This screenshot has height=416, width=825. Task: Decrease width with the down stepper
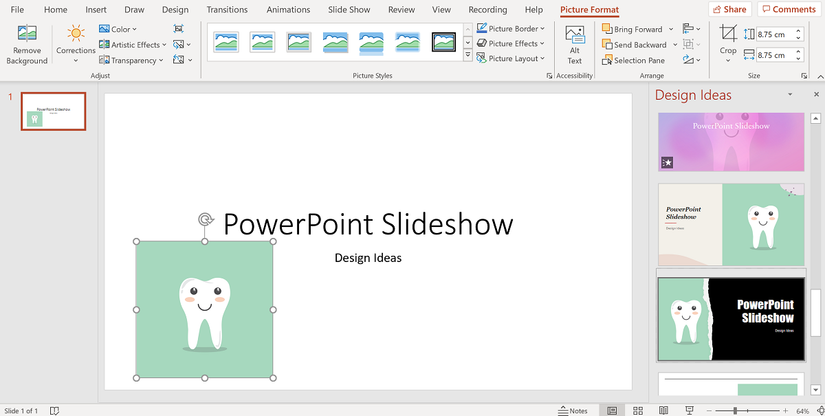[799, 58]
